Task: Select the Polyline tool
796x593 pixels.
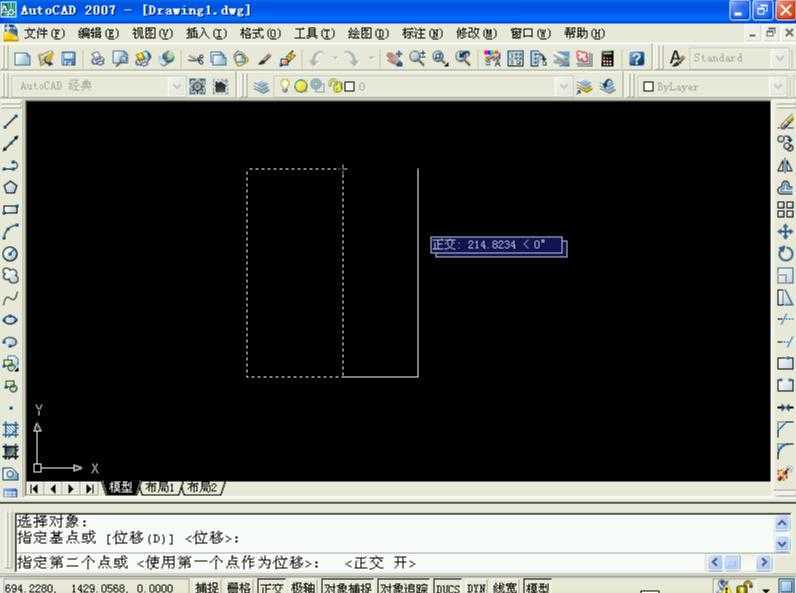Action: coord(11,166)
